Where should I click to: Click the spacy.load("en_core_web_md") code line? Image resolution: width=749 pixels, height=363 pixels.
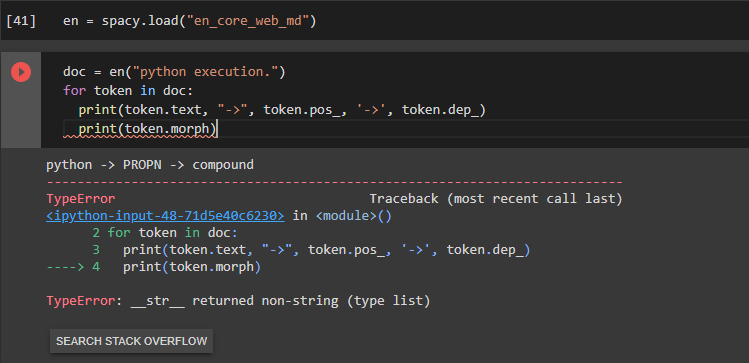pos(190,21)
